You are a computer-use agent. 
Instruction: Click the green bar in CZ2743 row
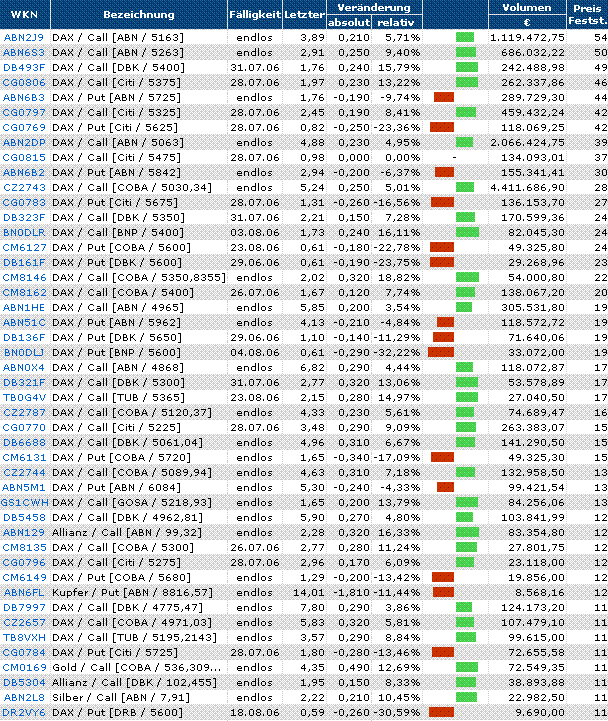coord(465,188)
